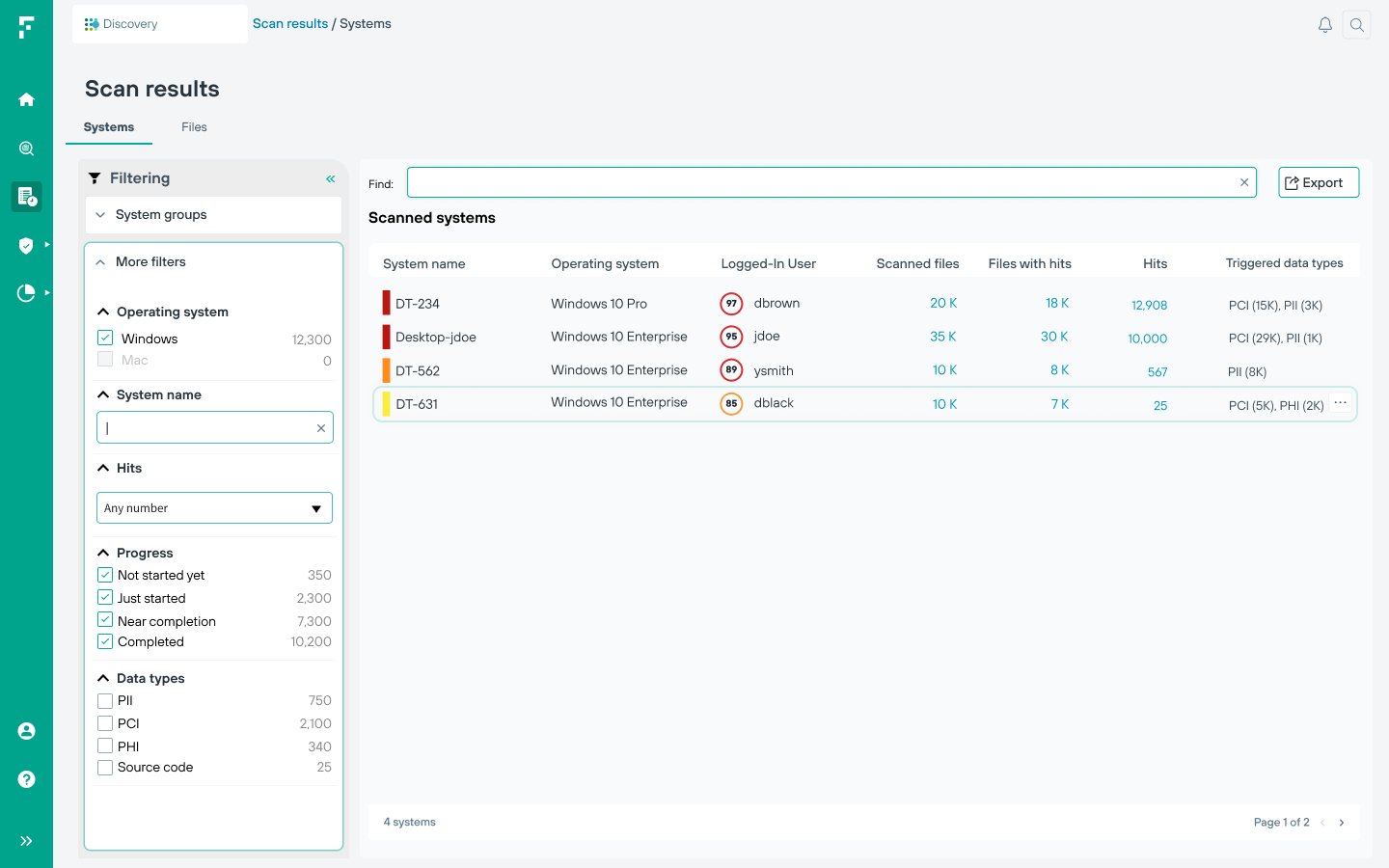Uncheck the Completed progress filter
1389x868 pixels.
click(105, 641)
